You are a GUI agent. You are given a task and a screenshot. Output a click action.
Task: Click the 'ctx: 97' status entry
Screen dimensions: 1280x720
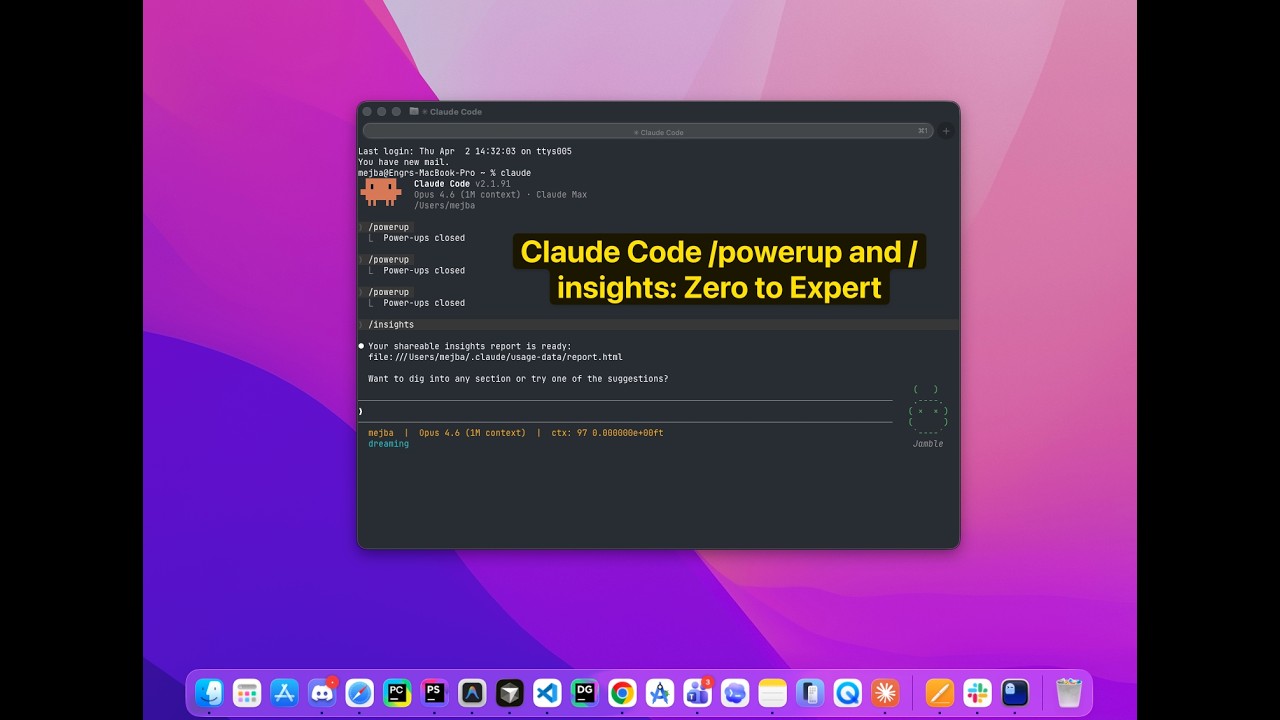[x=569, y=433]
